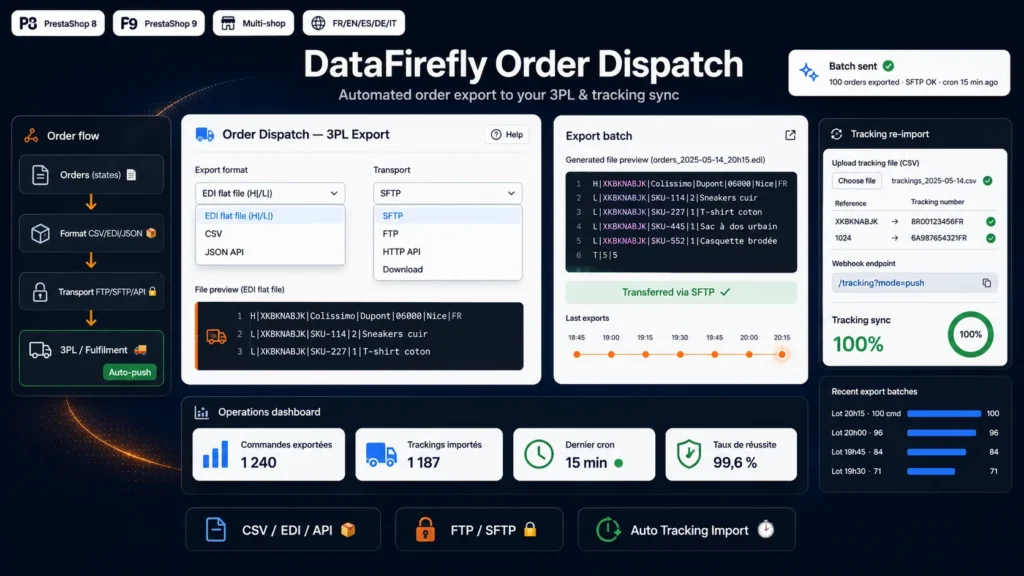Click the Auto Tracking Import feature button
Viewport: 1024px width, 576px height.
pyautogui.click(x=686, y=530)
